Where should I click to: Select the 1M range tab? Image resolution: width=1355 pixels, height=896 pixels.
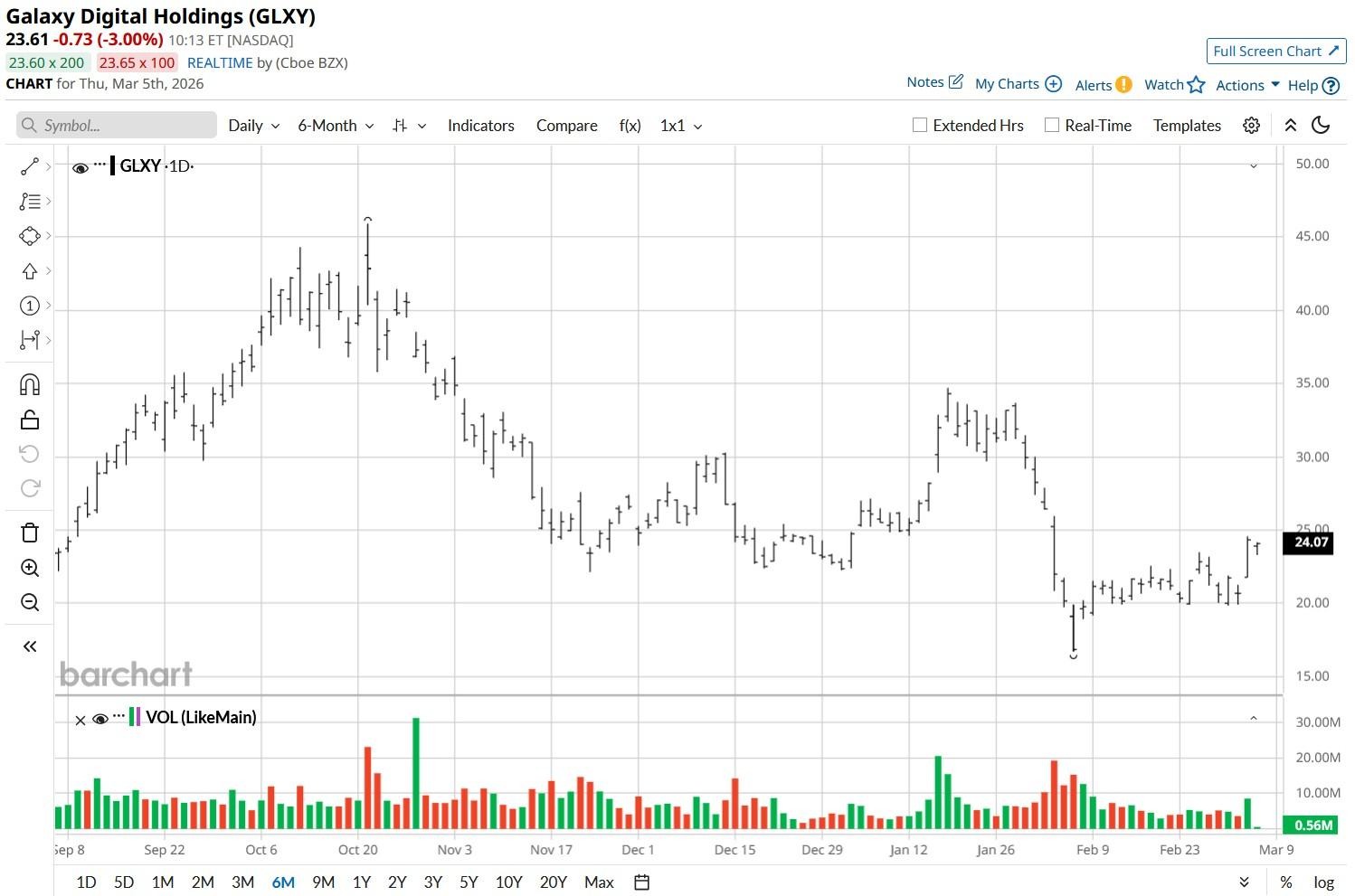pyautogui.click(x=163, y=882)
